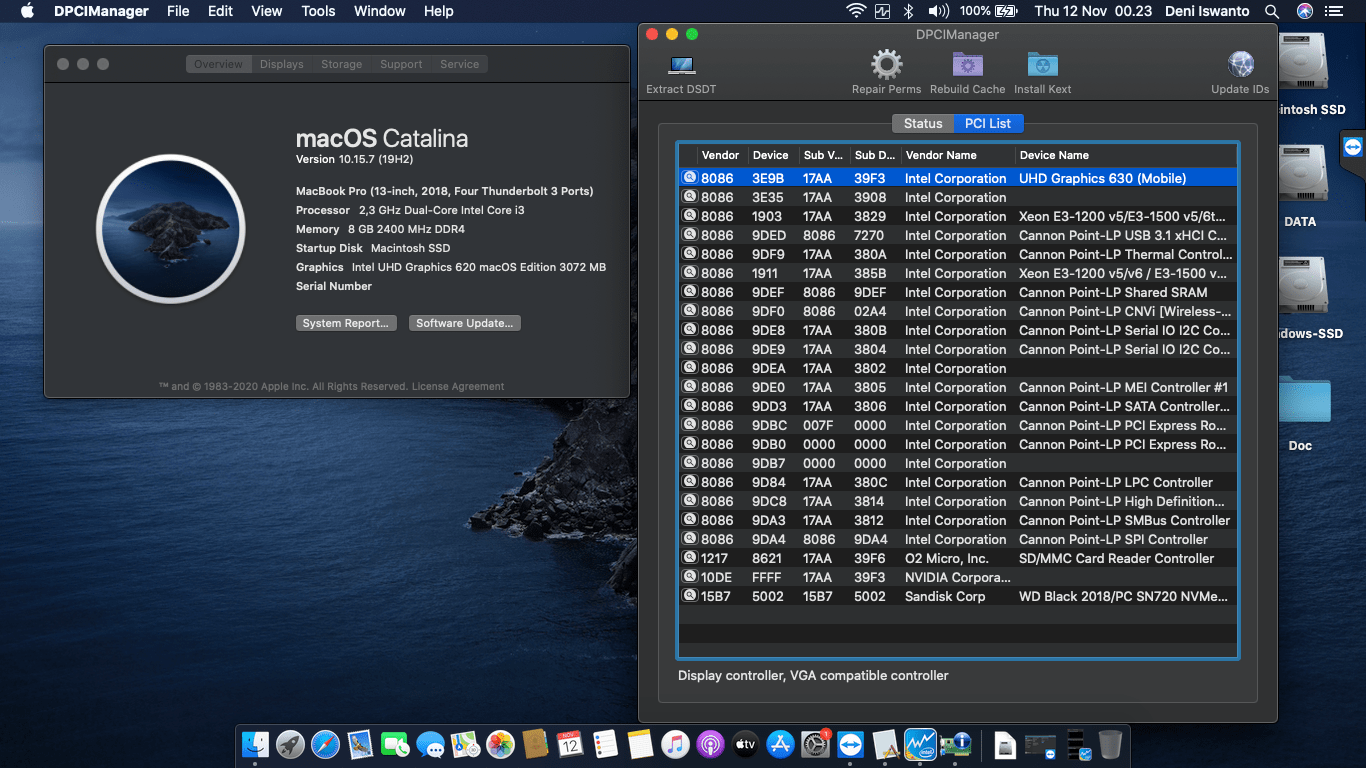Open Maps from the Dock
This screenshot has height=768, width=1366.
465,744
